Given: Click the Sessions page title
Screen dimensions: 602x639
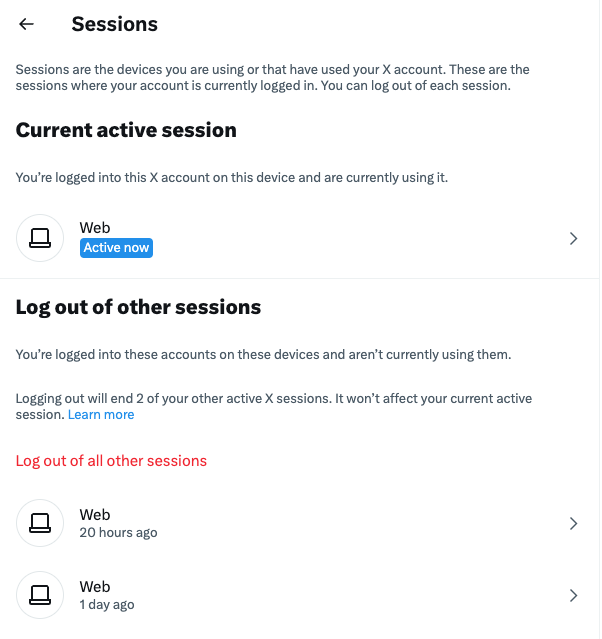Looking at the screenshot, I should [x=114, y=24].
